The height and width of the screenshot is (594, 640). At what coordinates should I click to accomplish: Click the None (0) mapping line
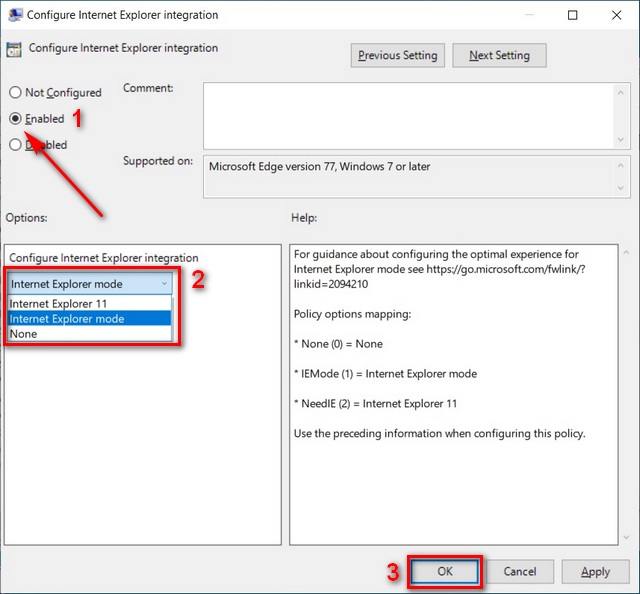click(x=338, y=344)
